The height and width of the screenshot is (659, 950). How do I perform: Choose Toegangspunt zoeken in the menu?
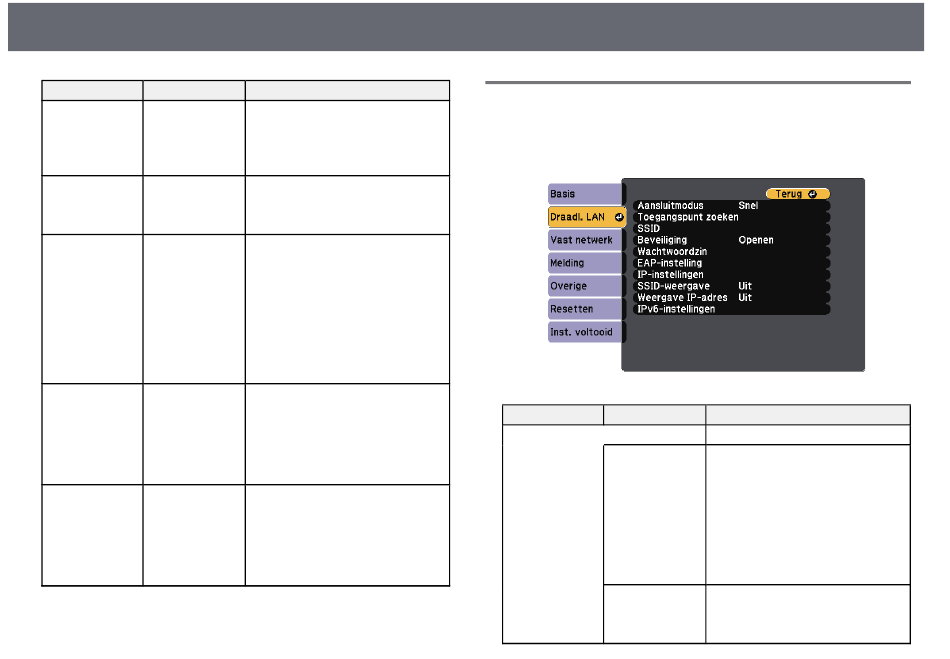pyautogui.click(x=732, y=217)
